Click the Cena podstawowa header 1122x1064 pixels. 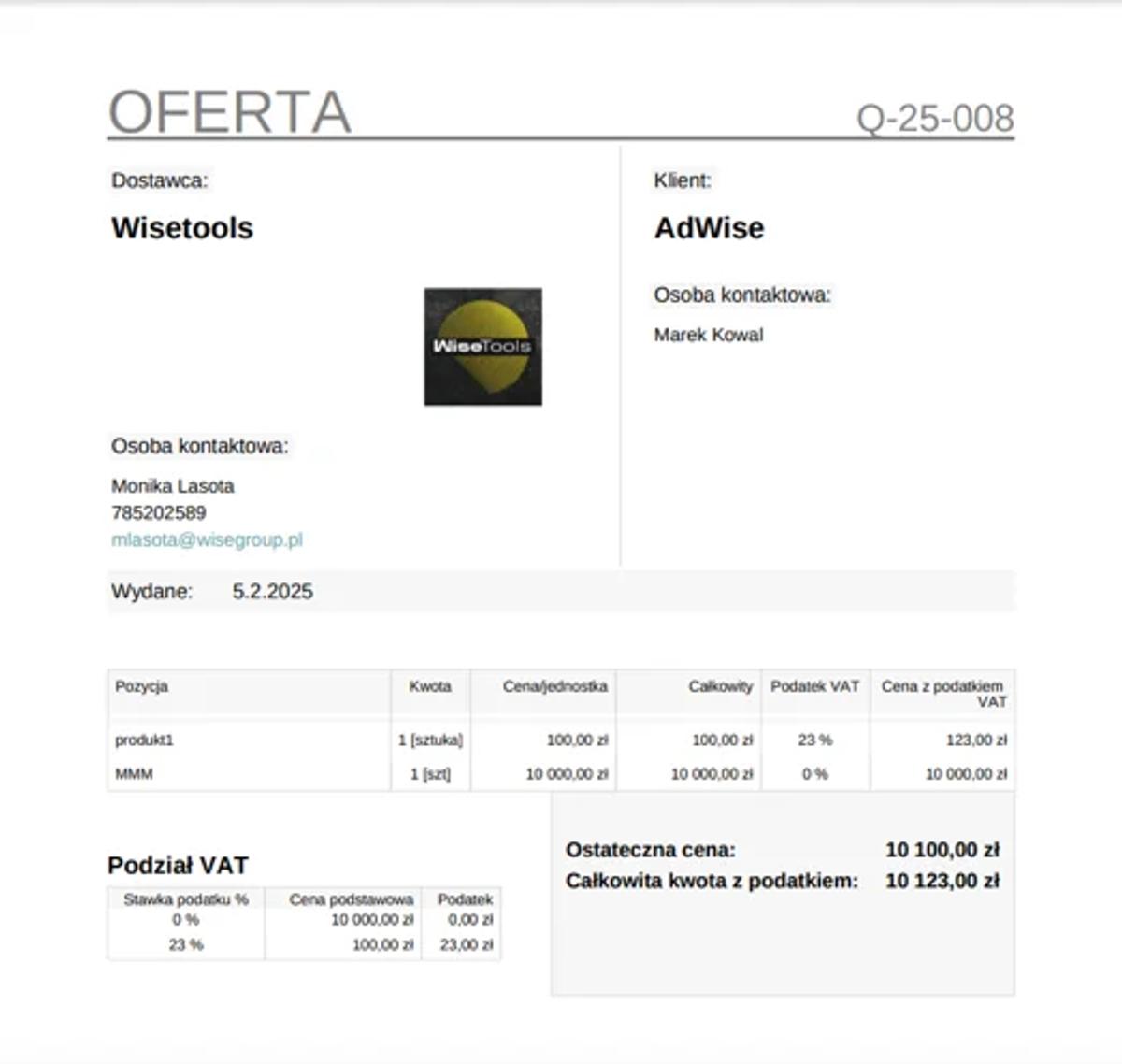(x=352, y=899)
